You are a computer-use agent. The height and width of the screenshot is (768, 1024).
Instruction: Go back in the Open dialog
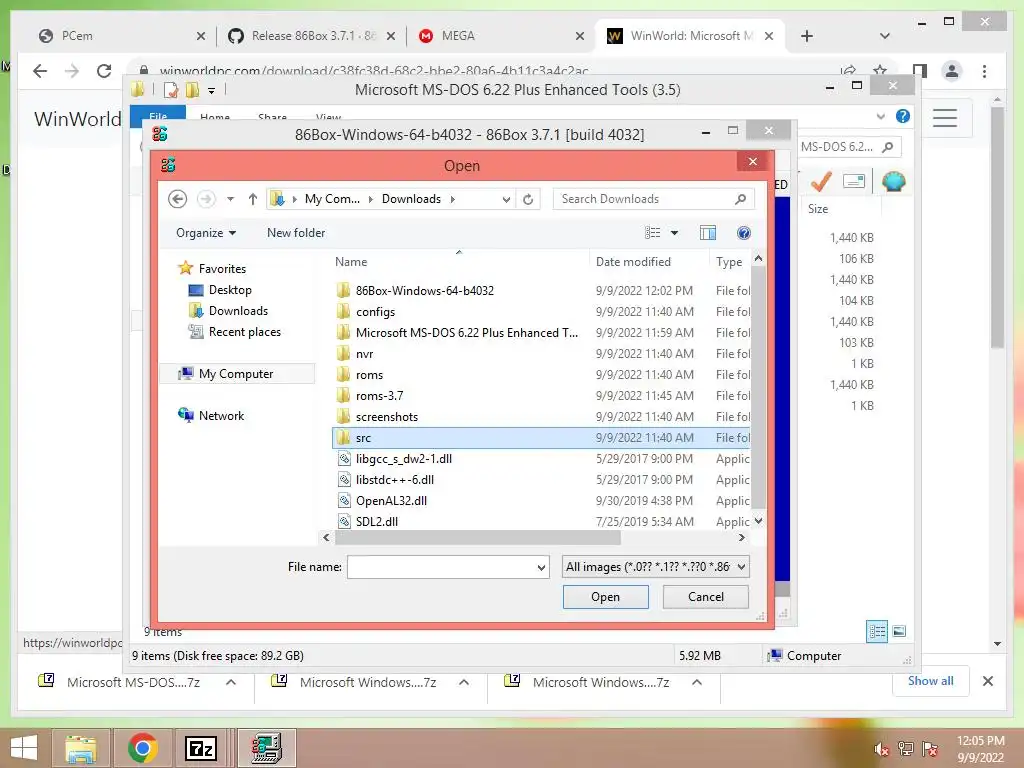coord(178,199)
